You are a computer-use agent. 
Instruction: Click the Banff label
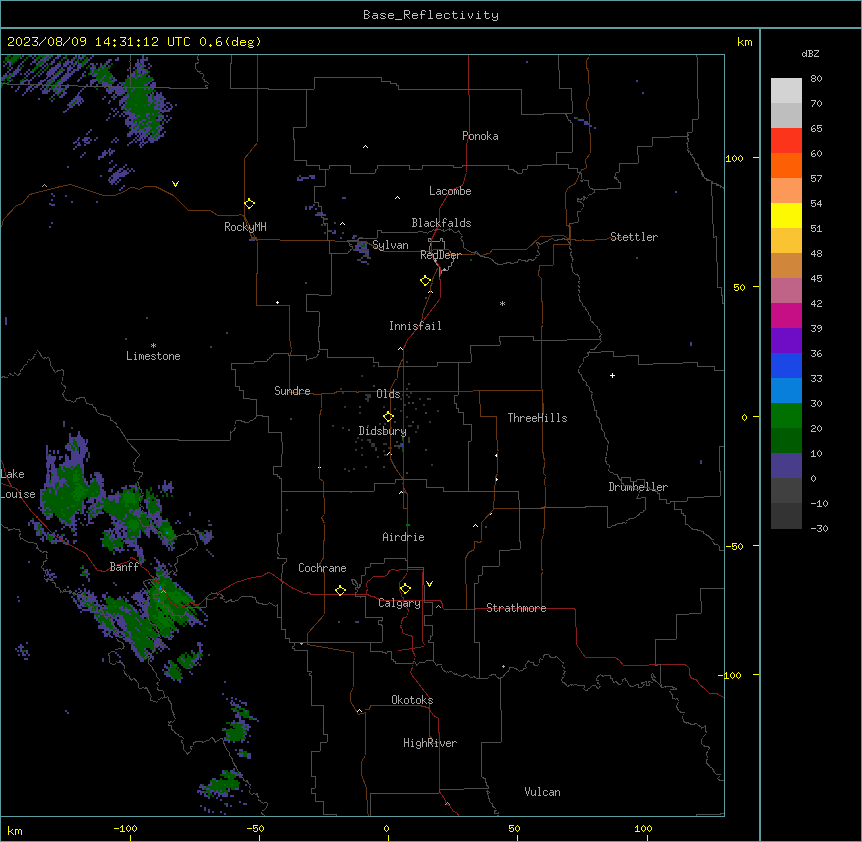[x=124, y=567]
